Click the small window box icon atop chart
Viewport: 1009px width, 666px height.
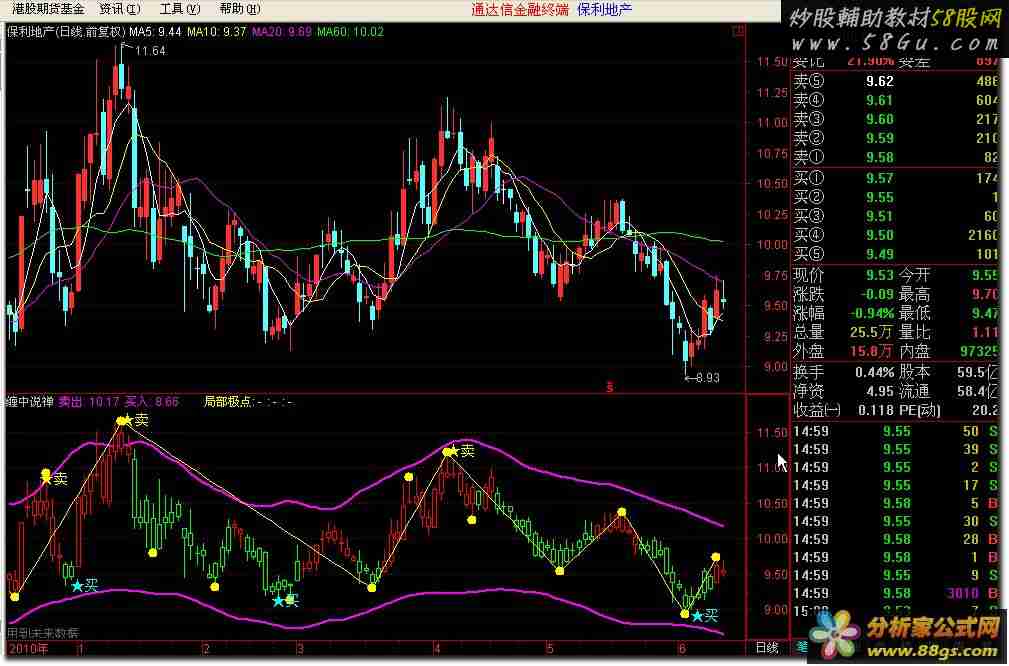tap(739, 30)
